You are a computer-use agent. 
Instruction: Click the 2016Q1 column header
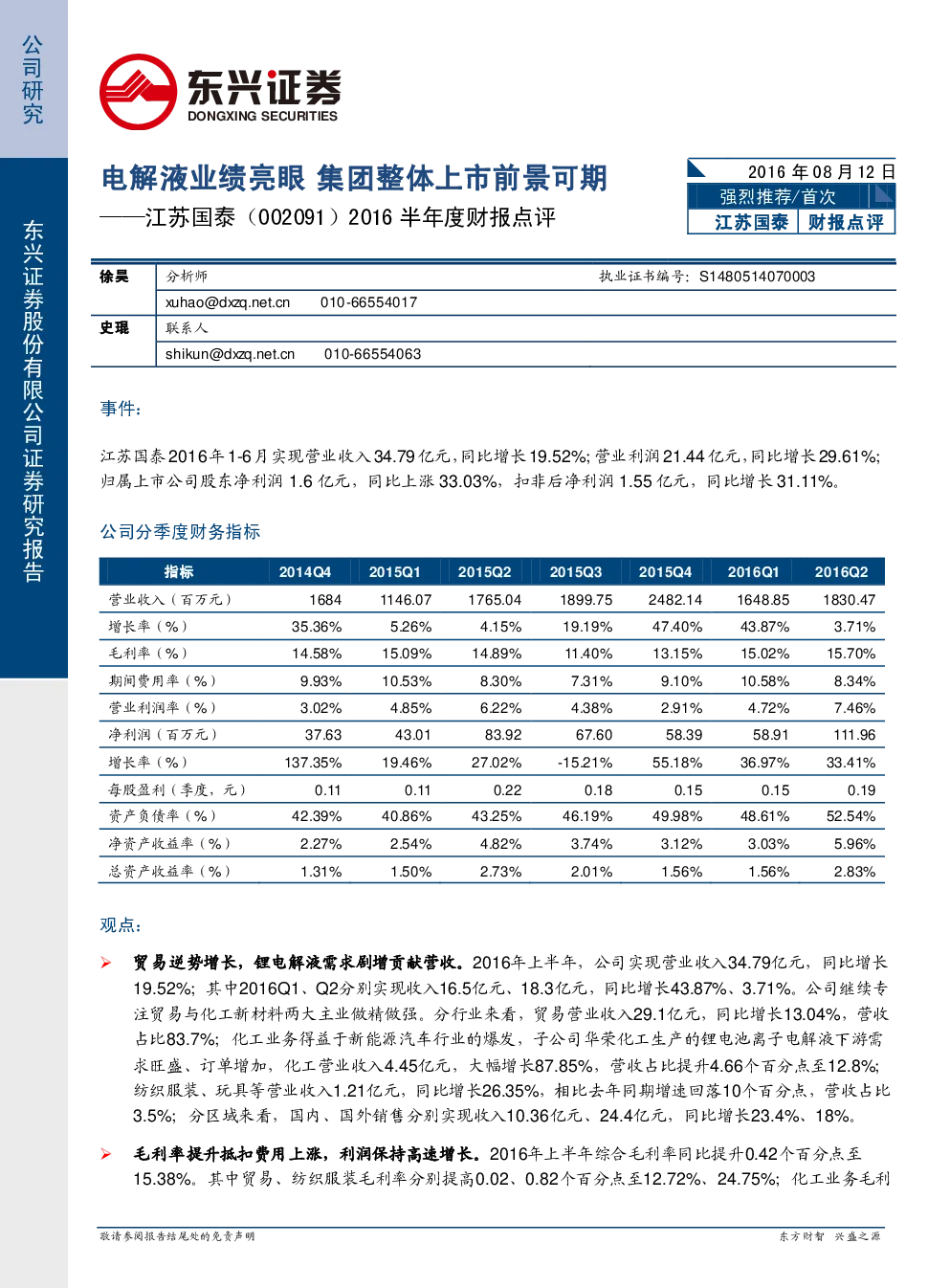753,572
